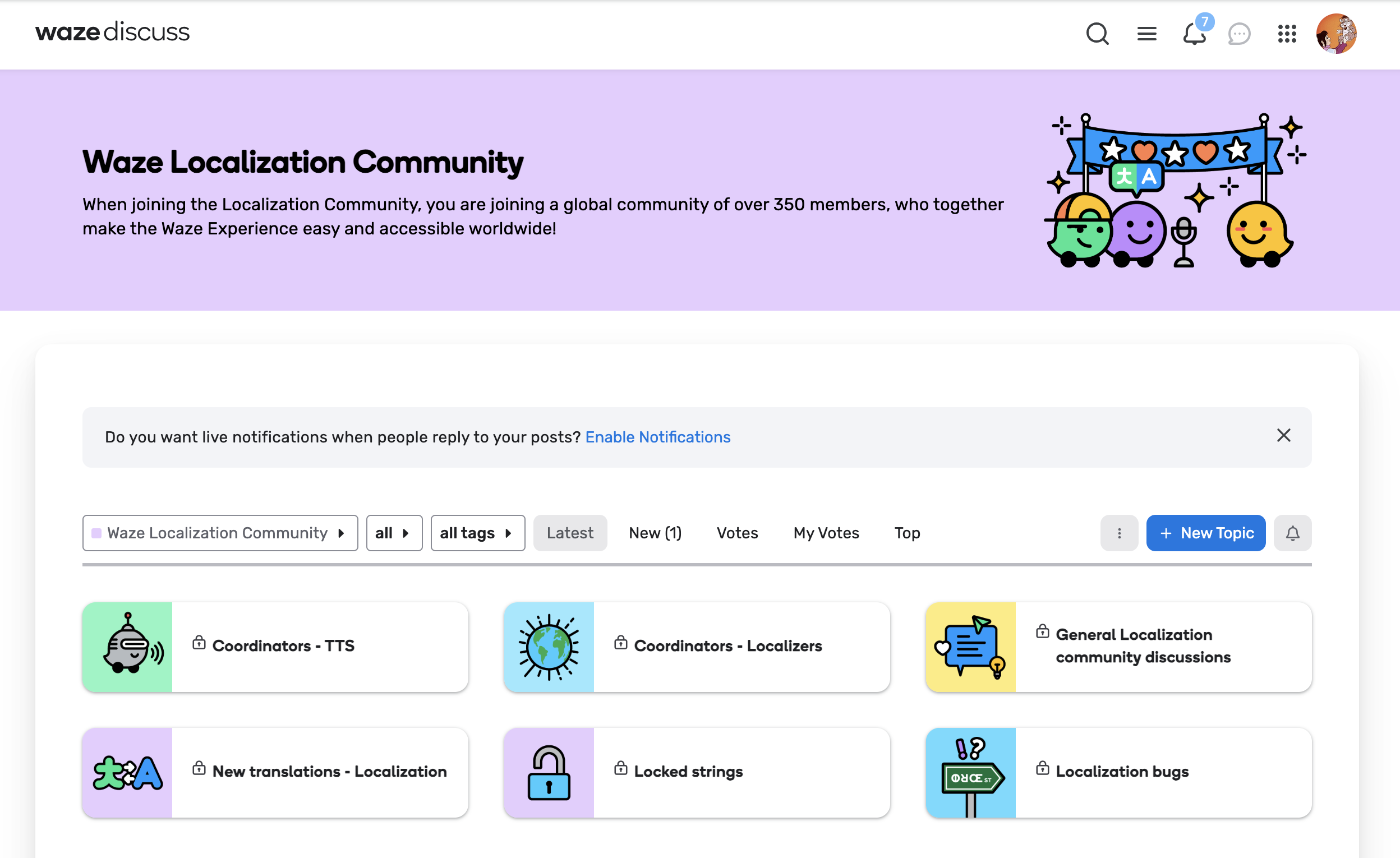1400x858 pixels.
Task: Open the search magnifier icon
Action: coord(1097,34)
